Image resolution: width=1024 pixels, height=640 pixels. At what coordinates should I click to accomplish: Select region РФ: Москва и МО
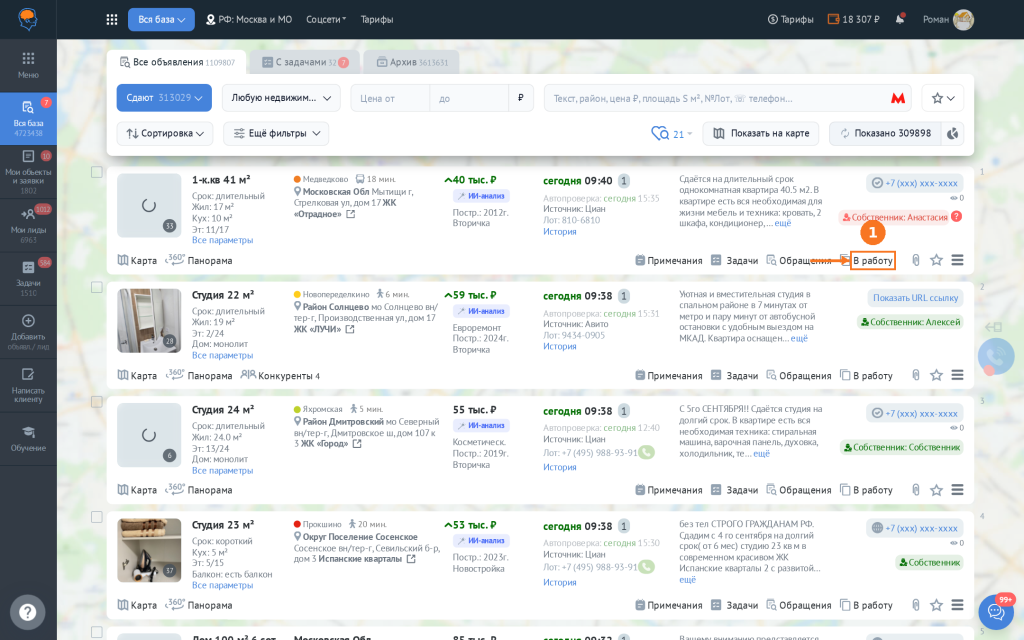[249, 20]
